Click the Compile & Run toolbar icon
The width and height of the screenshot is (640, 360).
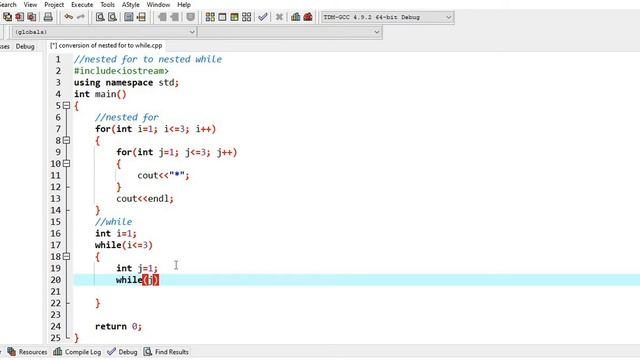tap(234, 17)
